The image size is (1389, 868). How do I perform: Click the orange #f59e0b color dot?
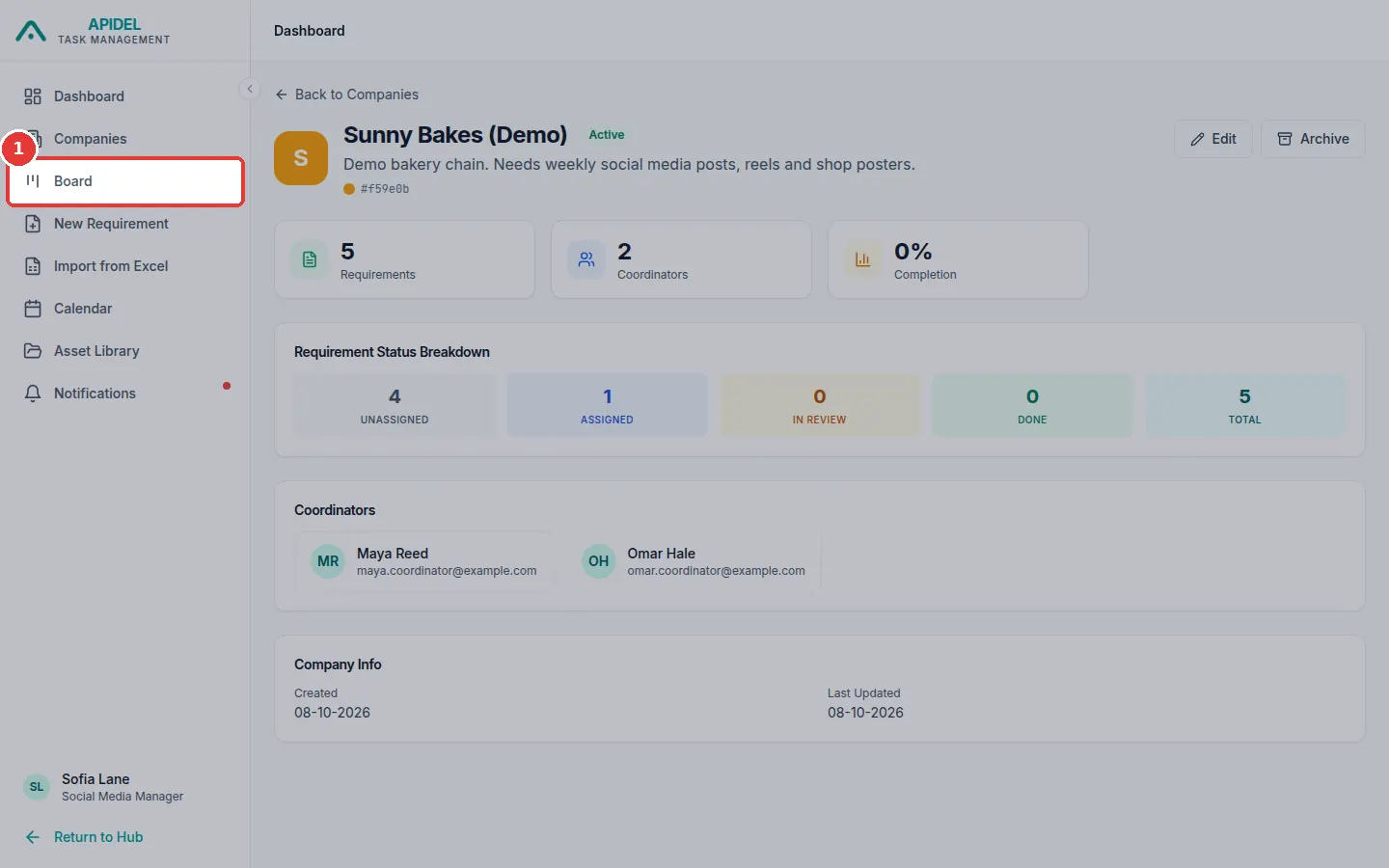pyautogui.click(x=349, y=189)
